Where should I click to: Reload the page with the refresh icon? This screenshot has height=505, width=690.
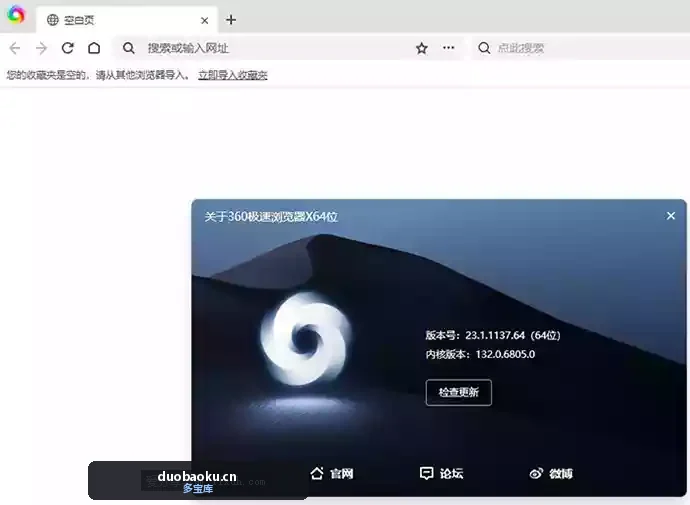point(67,48)
